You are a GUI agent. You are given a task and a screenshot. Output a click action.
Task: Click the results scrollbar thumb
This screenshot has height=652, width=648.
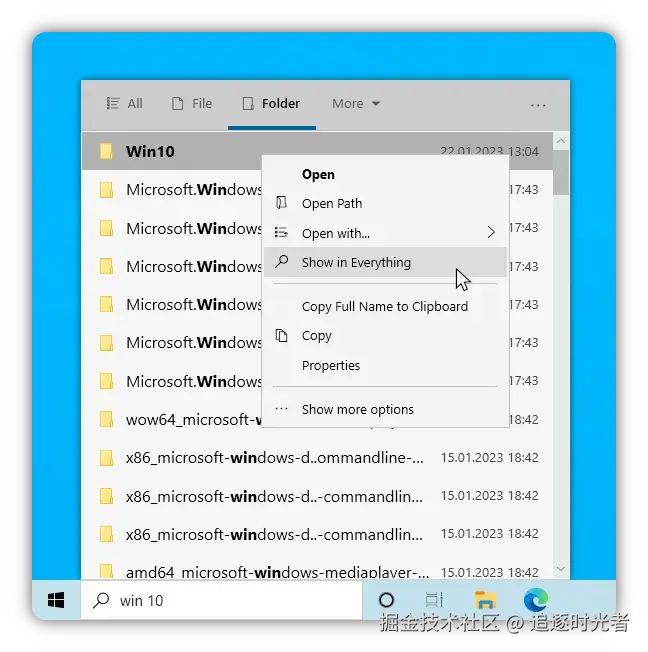pyautogui.click(x=561, y=172)
